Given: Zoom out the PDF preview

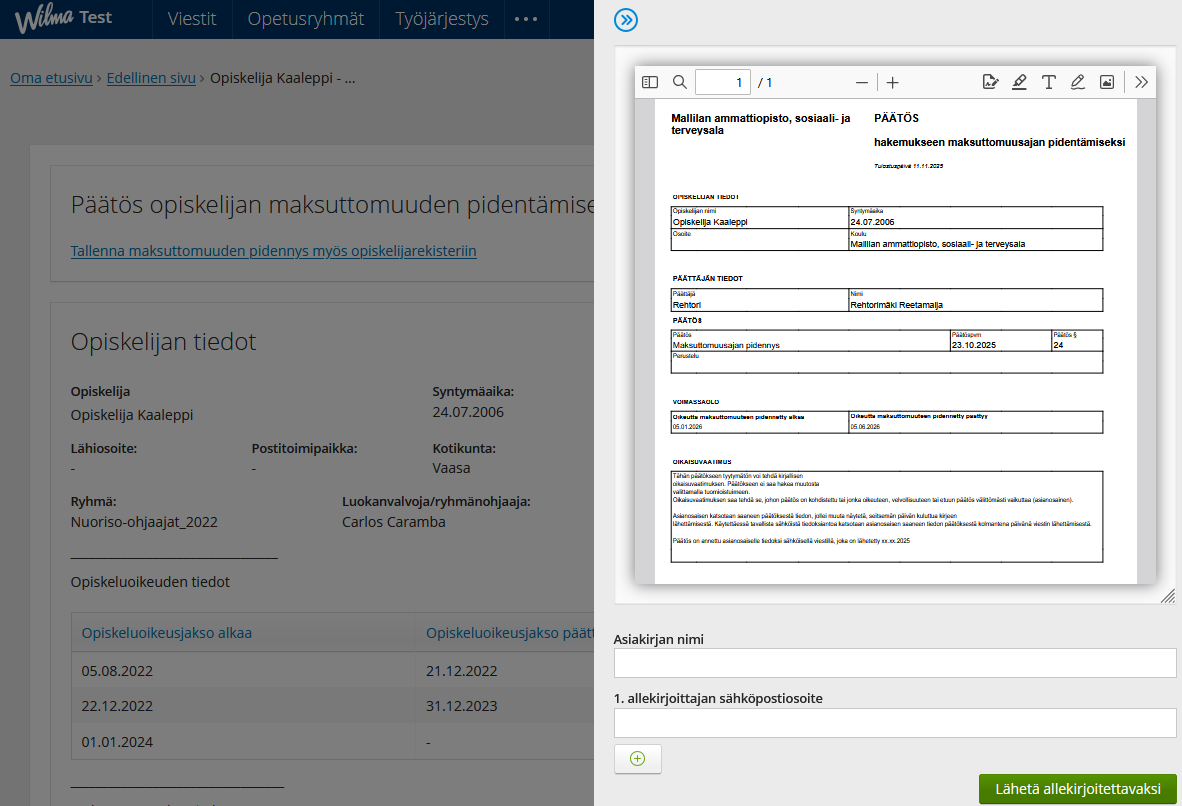Looking at the screenshot, I should coord(862,82).
